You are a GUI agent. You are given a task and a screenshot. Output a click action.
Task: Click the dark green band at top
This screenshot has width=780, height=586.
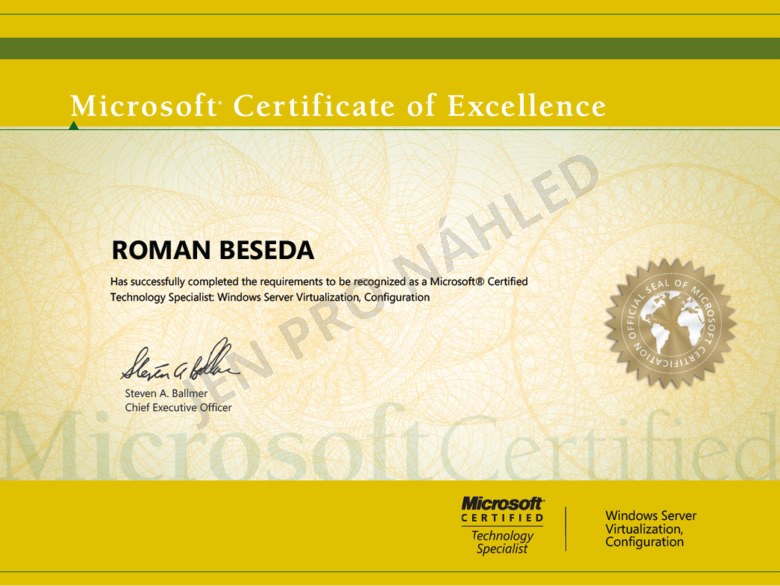(x=390, y=48)
